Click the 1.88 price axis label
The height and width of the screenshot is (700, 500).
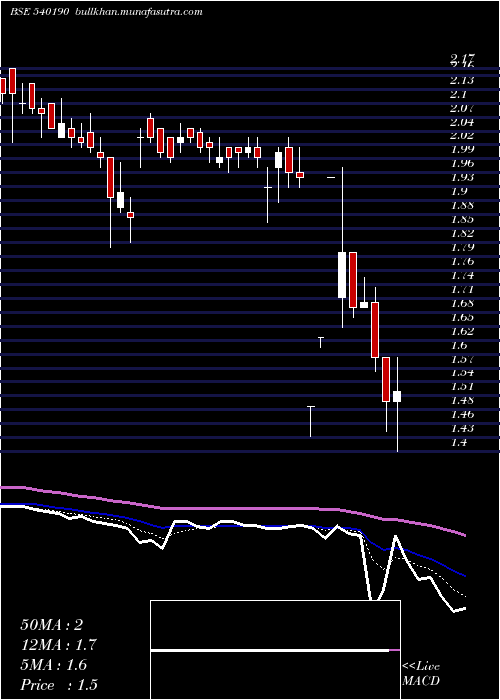click(x=462, y=205)
